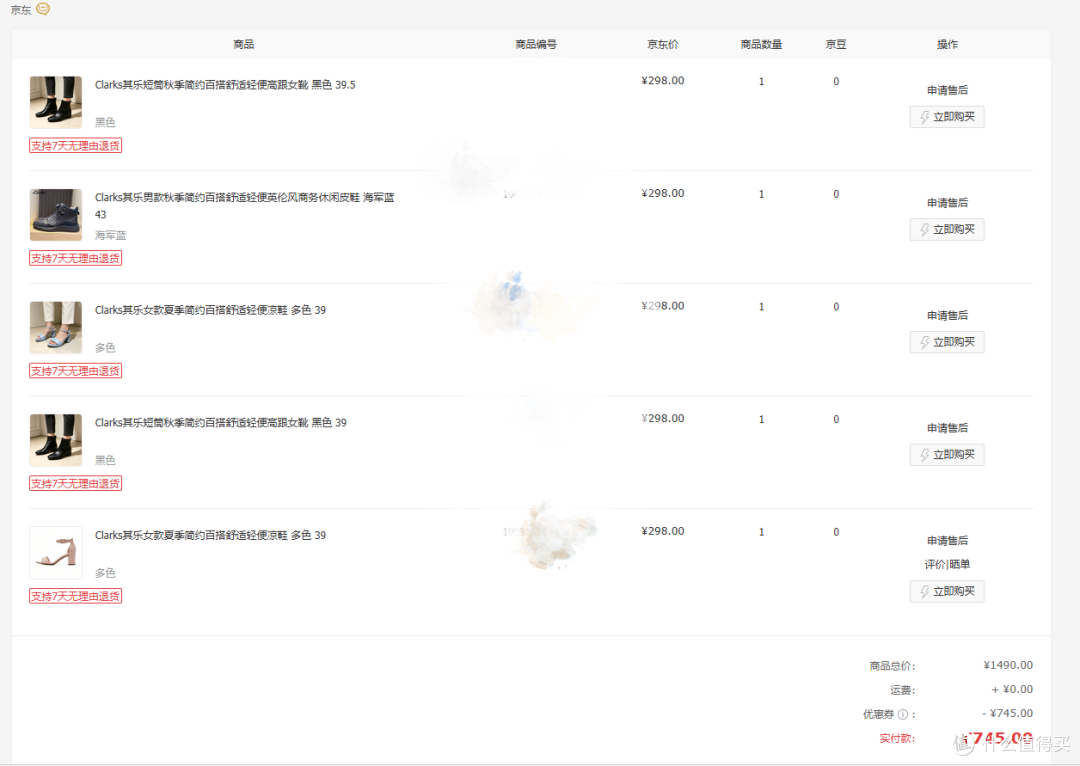Click the ¥298.00 price of the 海军蓝 shoes
This screenshot has width=1080, height=766.
tap(663, 194)
